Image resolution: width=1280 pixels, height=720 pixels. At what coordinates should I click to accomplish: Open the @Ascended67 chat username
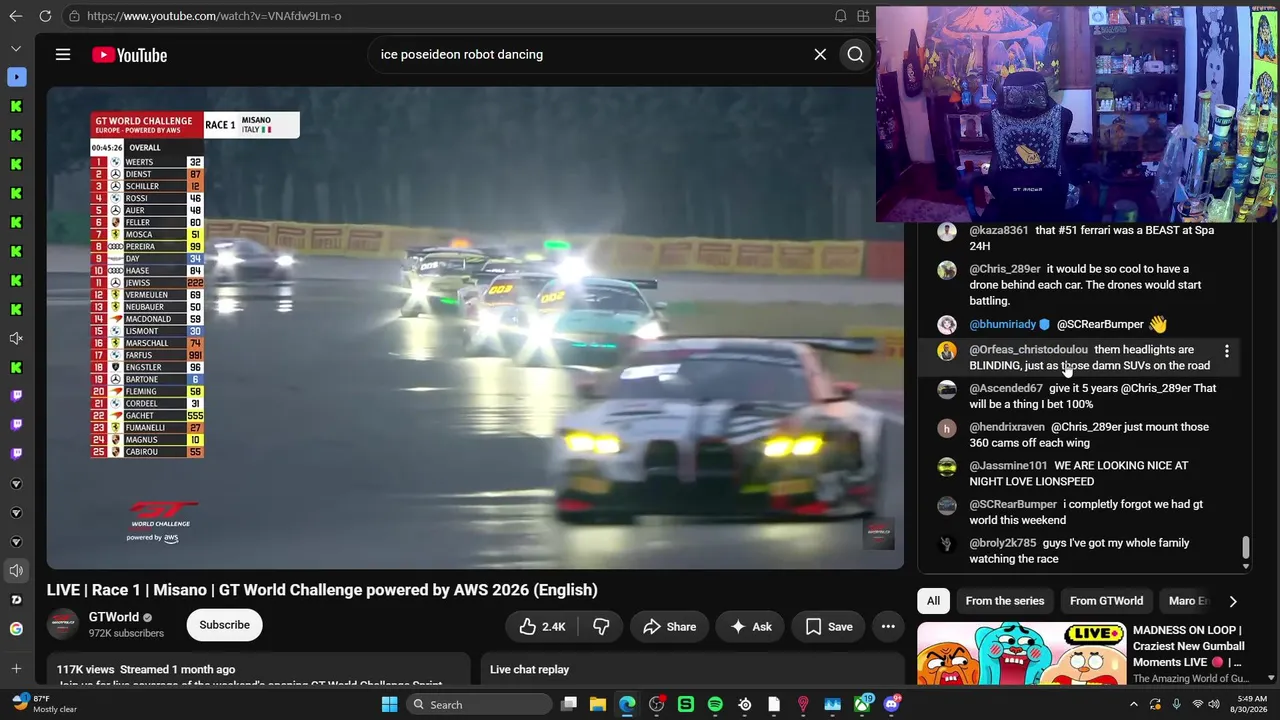tap(1005, 388)
